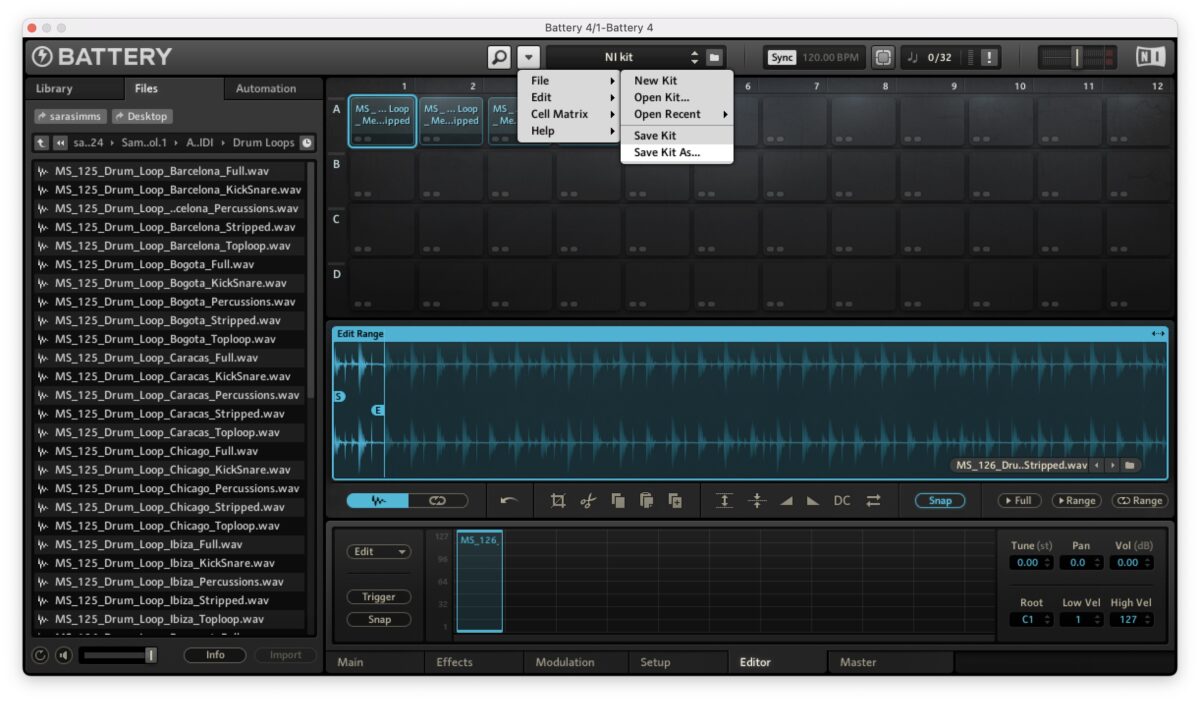Toggle the Sync tempo button

point(782,58)
